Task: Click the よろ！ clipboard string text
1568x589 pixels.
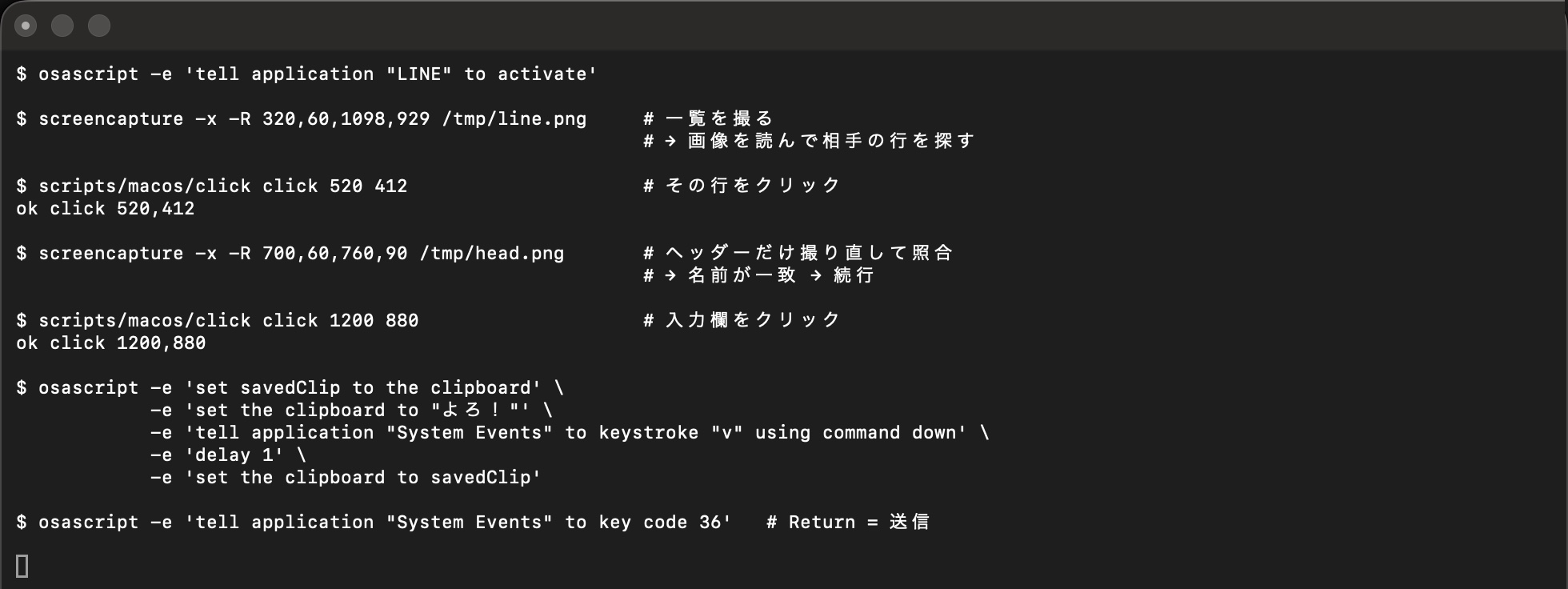Action: click(471, 410)
